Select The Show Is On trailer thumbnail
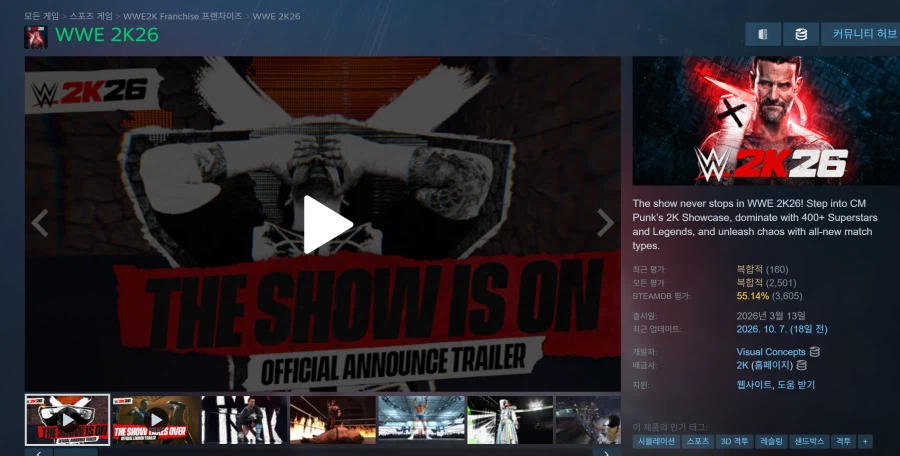The height and width of the screenshot is (456, 900). pos(68,420)
